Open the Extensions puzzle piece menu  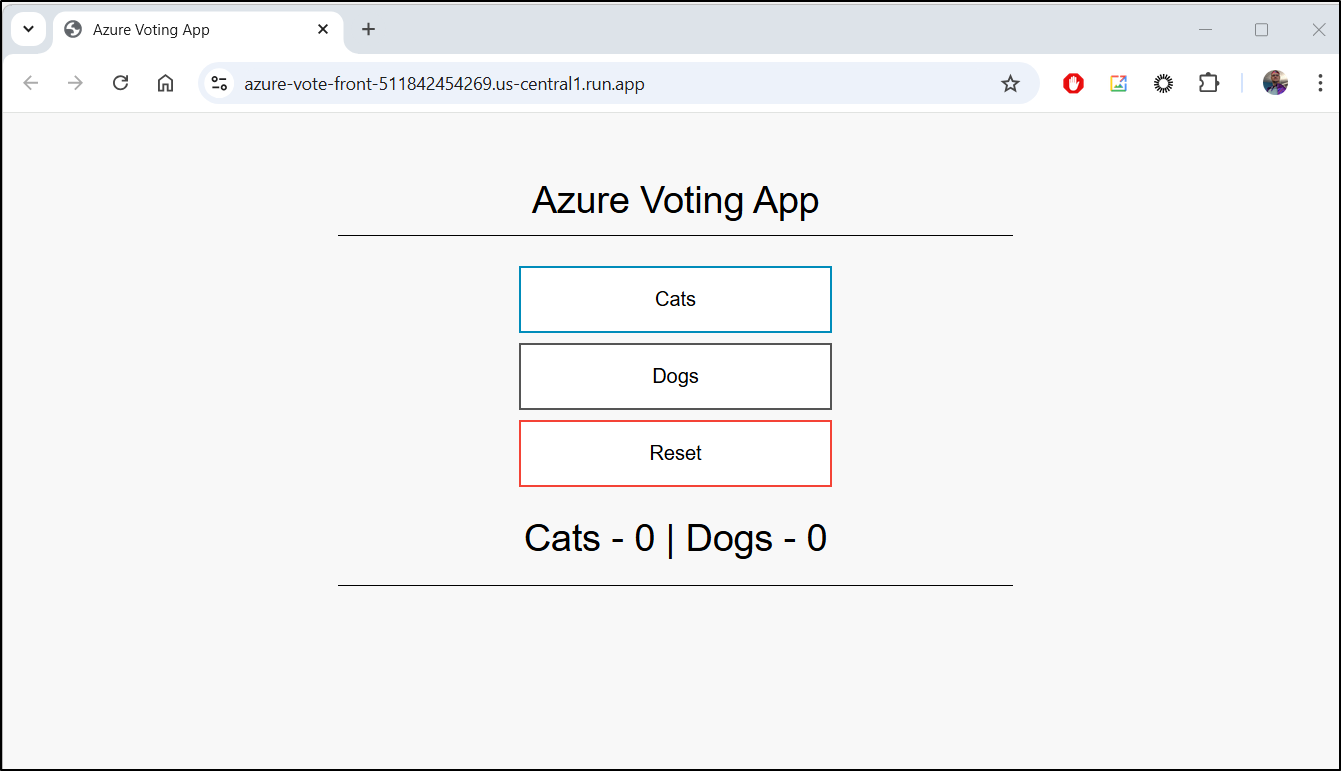click(1209, 84)
